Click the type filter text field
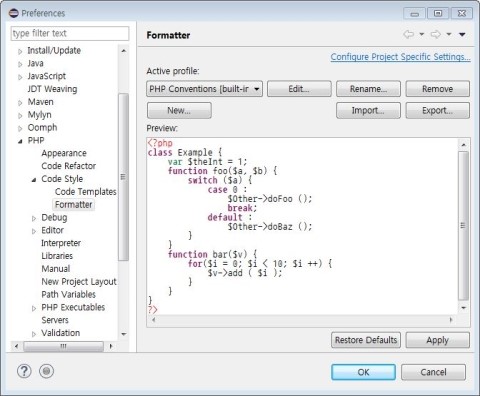480x396 pixels. click(70, 33)
